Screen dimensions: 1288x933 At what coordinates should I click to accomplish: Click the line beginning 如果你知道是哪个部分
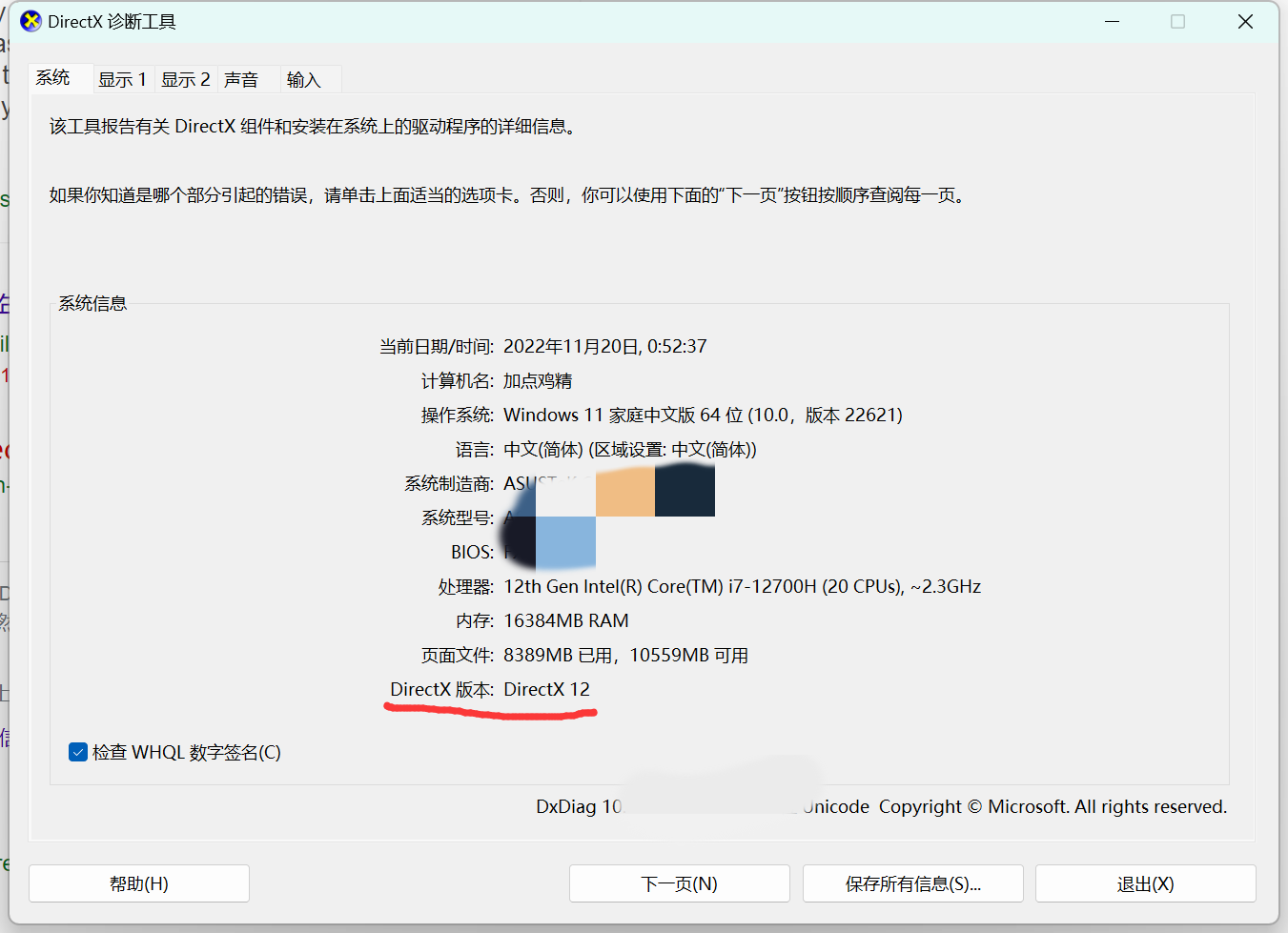(510, 194)
